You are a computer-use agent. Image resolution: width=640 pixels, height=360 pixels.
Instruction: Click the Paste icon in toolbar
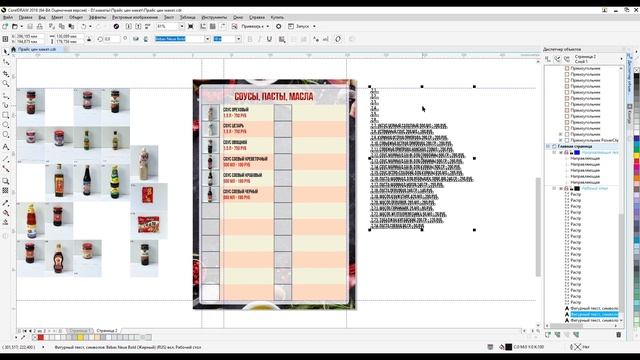click(71, 26)
